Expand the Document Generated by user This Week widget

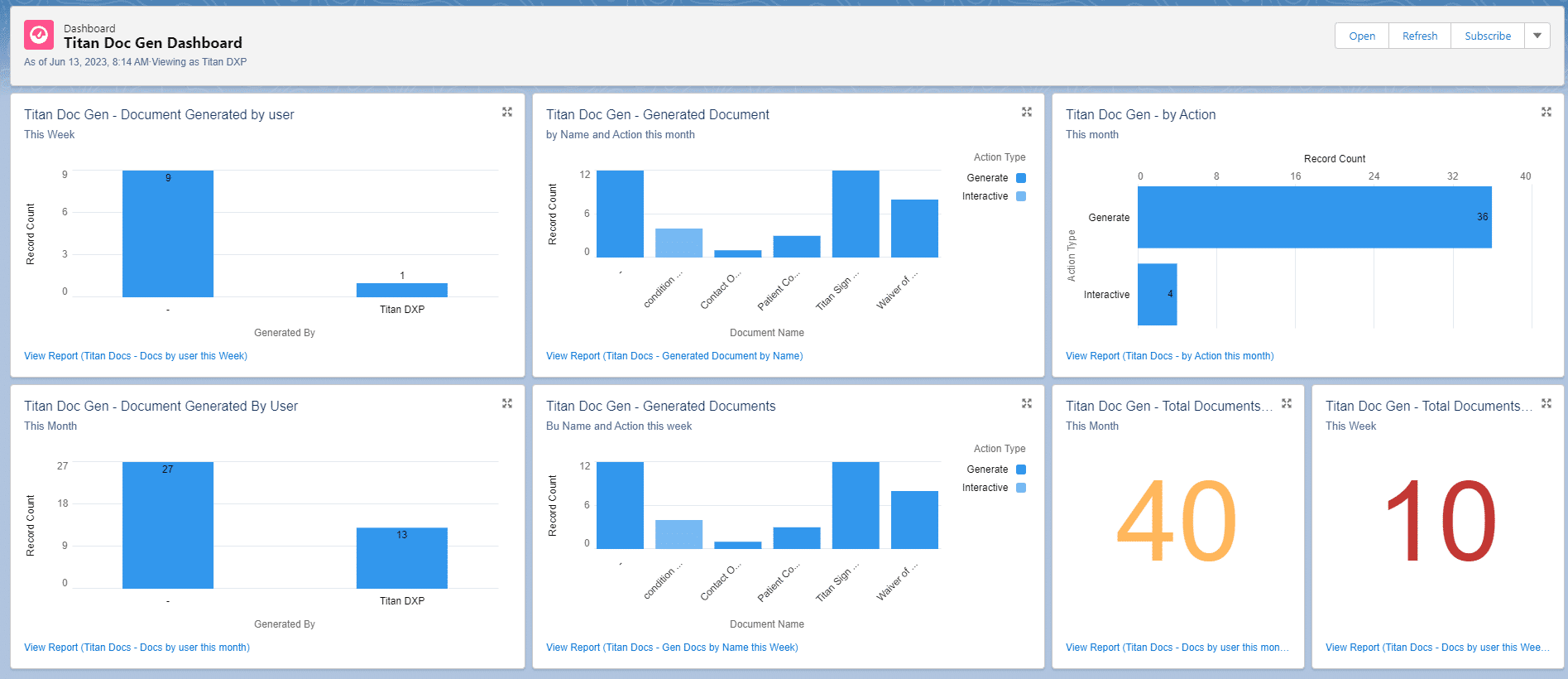point(507,112)
